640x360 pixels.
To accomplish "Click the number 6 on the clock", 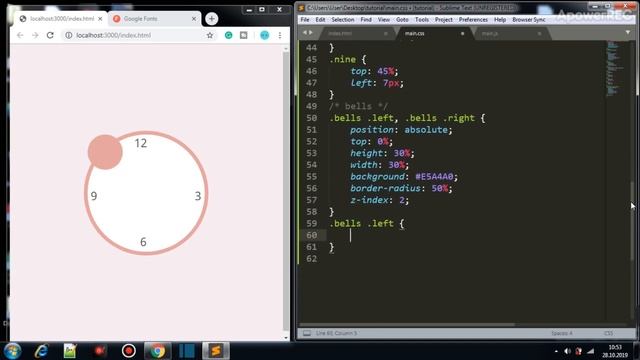I will 143,242.
